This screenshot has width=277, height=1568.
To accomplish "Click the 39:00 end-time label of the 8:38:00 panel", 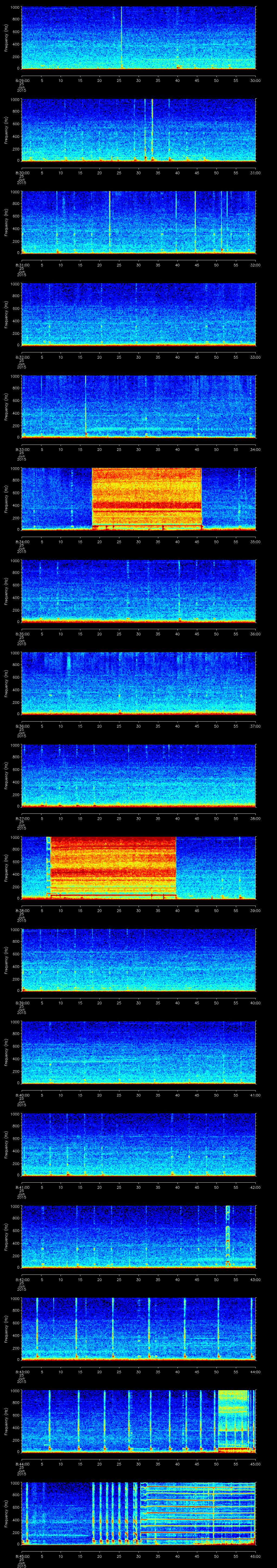I will pyautogui.click(x=255, y=910).
